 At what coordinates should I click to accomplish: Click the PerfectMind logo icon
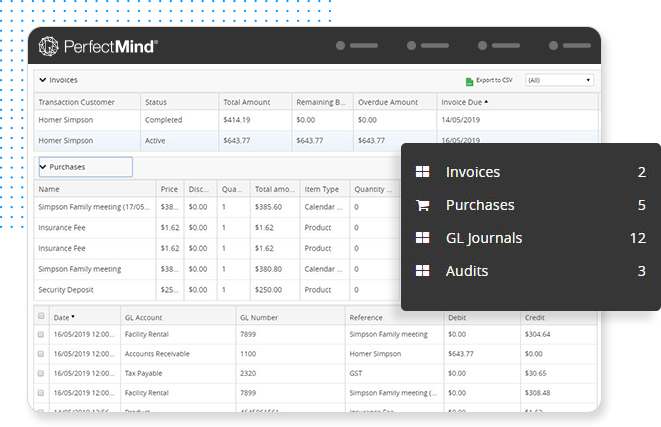(48, 46)
